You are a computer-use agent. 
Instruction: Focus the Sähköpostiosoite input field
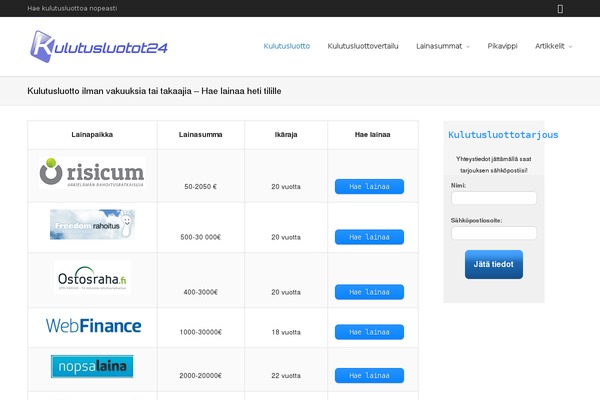pyautogui.click(x=494, y=233)
